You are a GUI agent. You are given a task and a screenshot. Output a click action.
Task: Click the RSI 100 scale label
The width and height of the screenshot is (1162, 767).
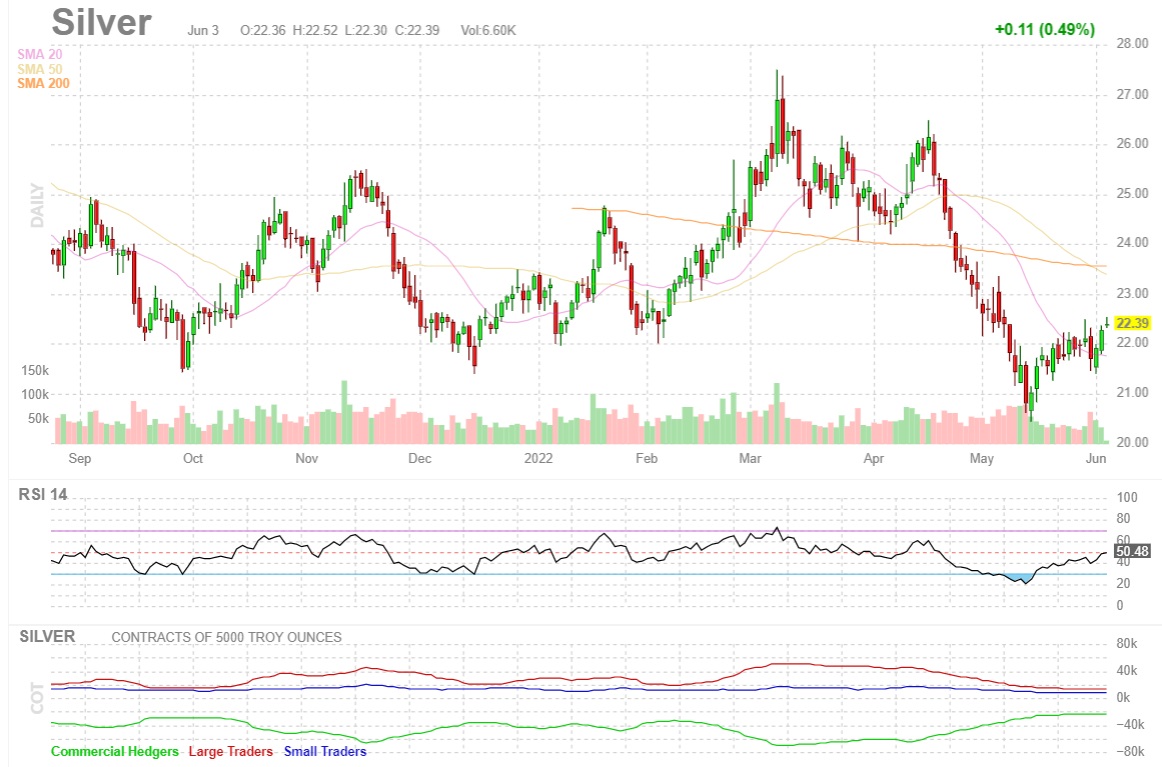point(1127,497)
